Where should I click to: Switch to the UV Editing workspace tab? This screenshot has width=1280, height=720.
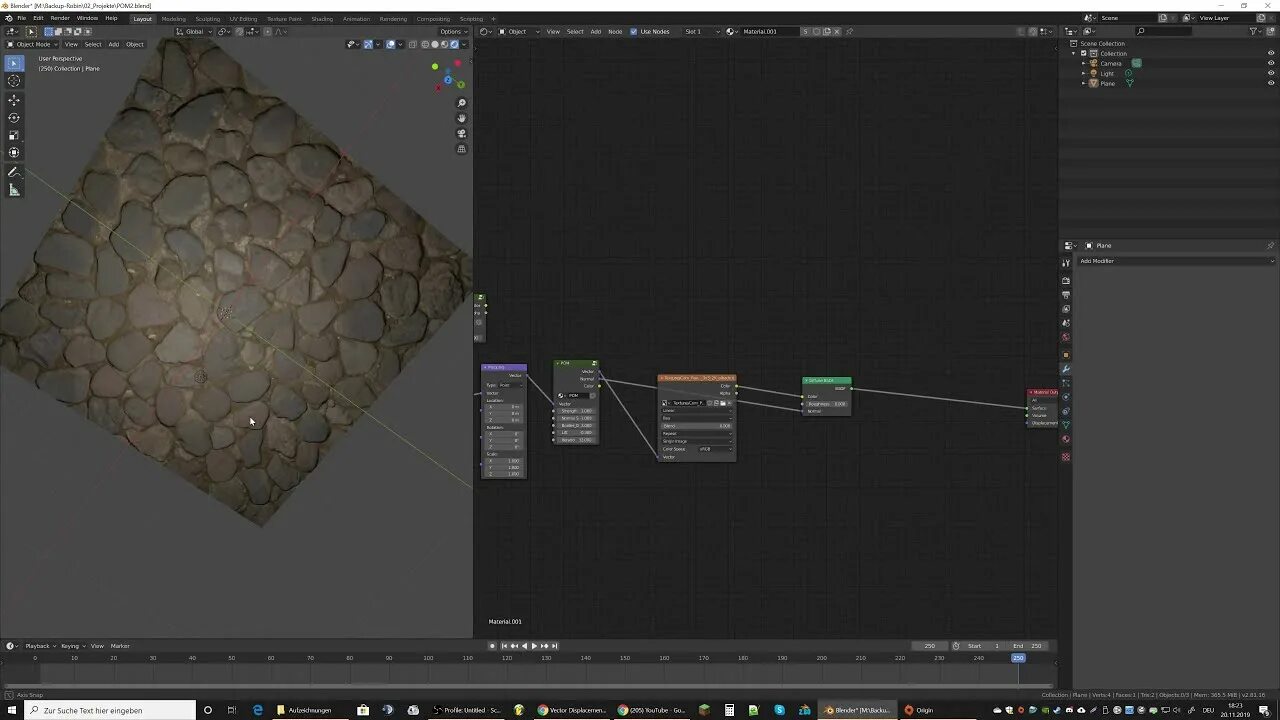[243, 18]
